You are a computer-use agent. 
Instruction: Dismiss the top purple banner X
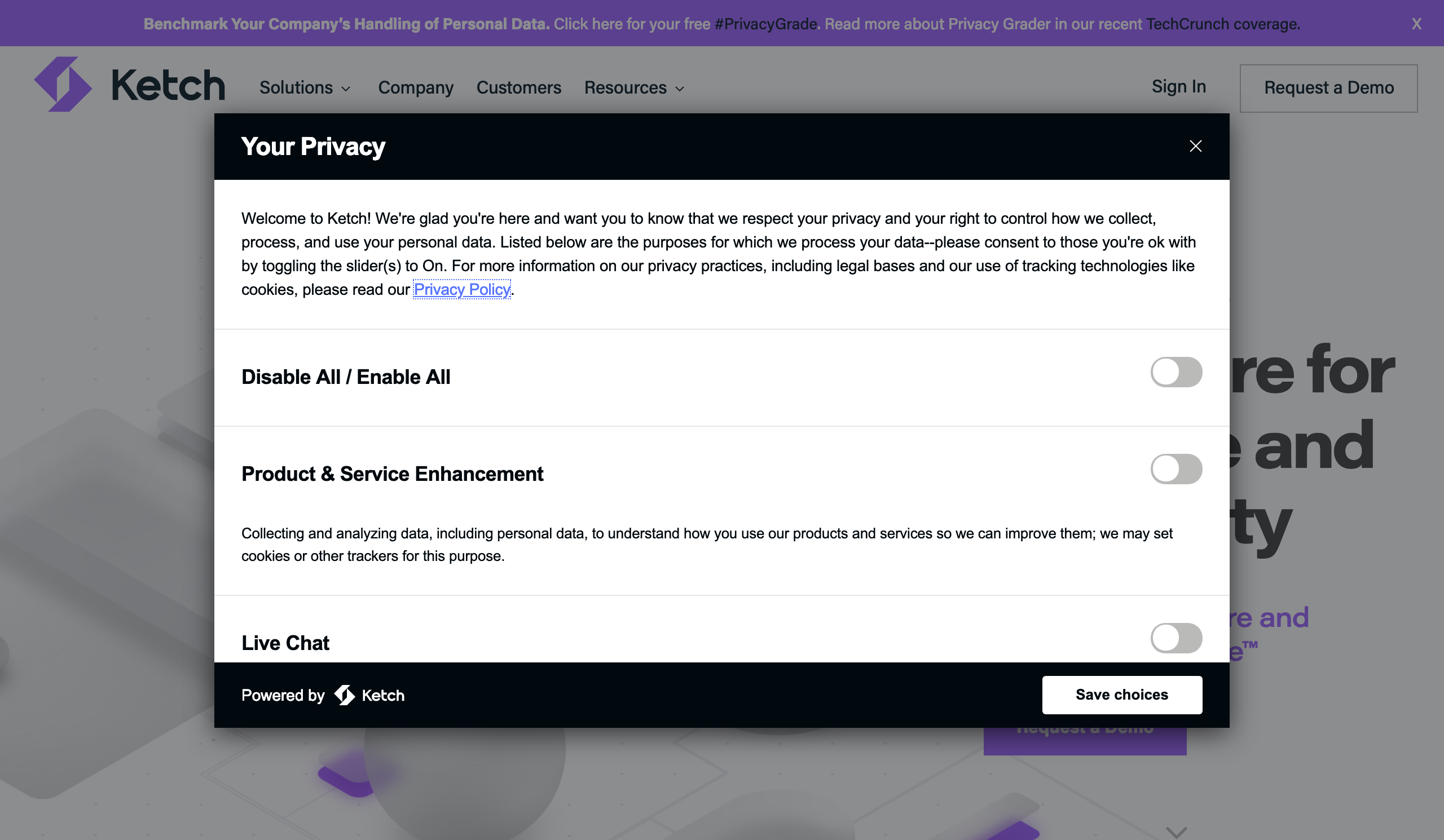coord(1416,24)
